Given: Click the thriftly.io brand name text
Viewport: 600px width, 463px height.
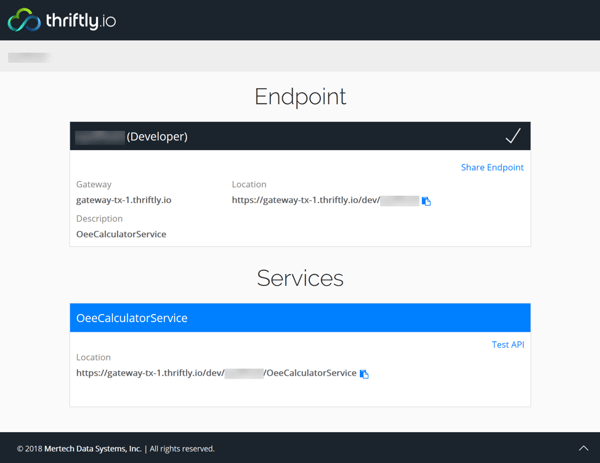Looking at the screenshot, I should pos(81,21).
